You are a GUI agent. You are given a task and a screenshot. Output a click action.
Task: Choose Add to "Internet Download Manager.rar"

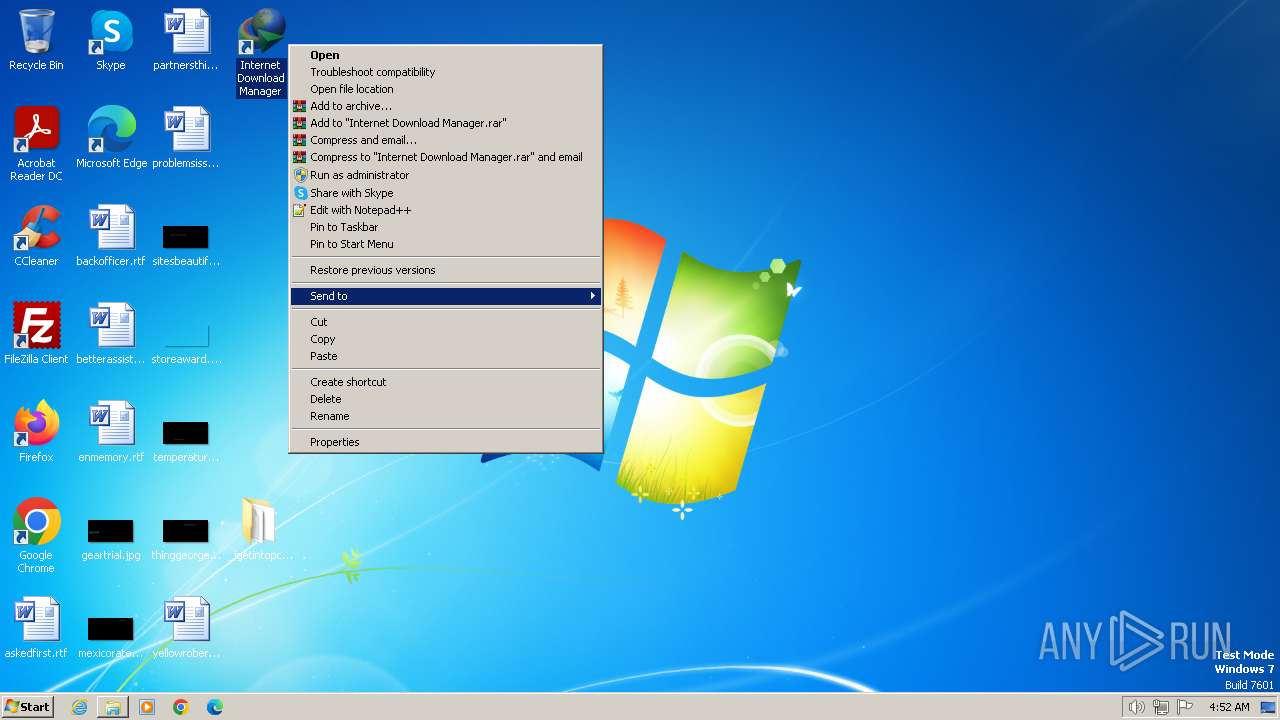coord(446,123)
